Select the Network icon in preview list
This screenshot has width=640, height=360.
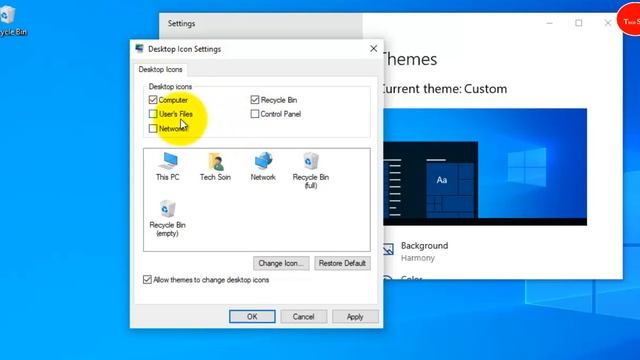point(263,166)
